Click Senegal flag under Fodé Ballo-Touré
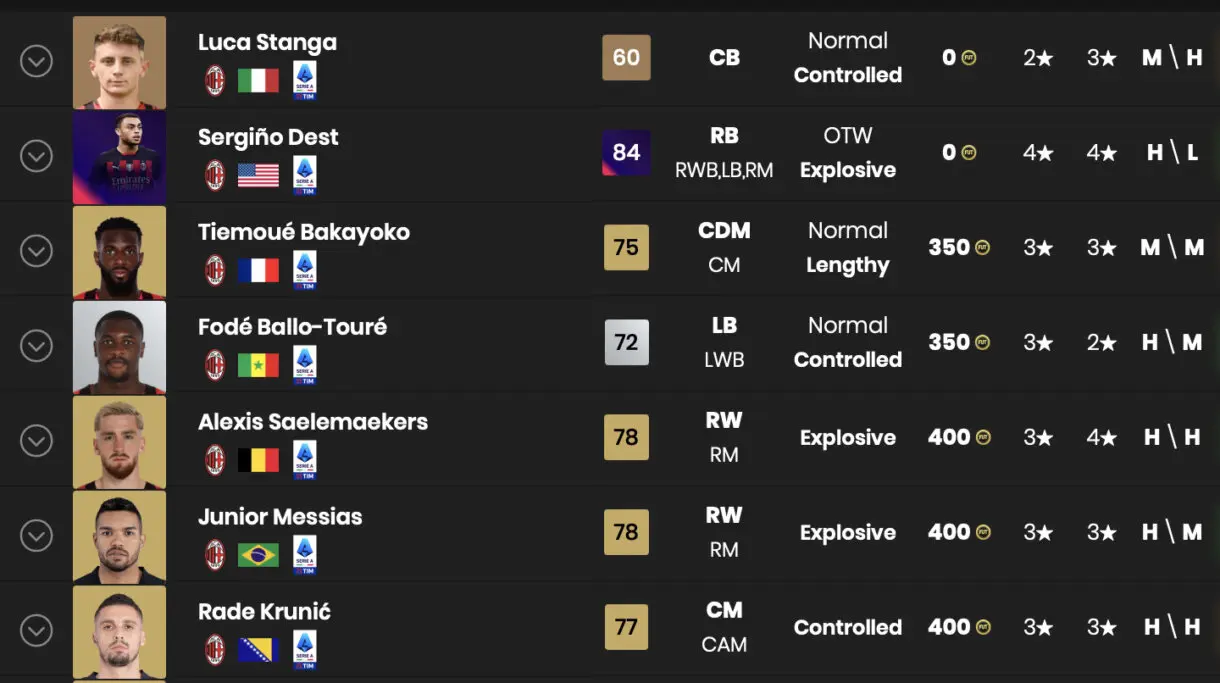The image size is (1220, 683). coord(258,366)
